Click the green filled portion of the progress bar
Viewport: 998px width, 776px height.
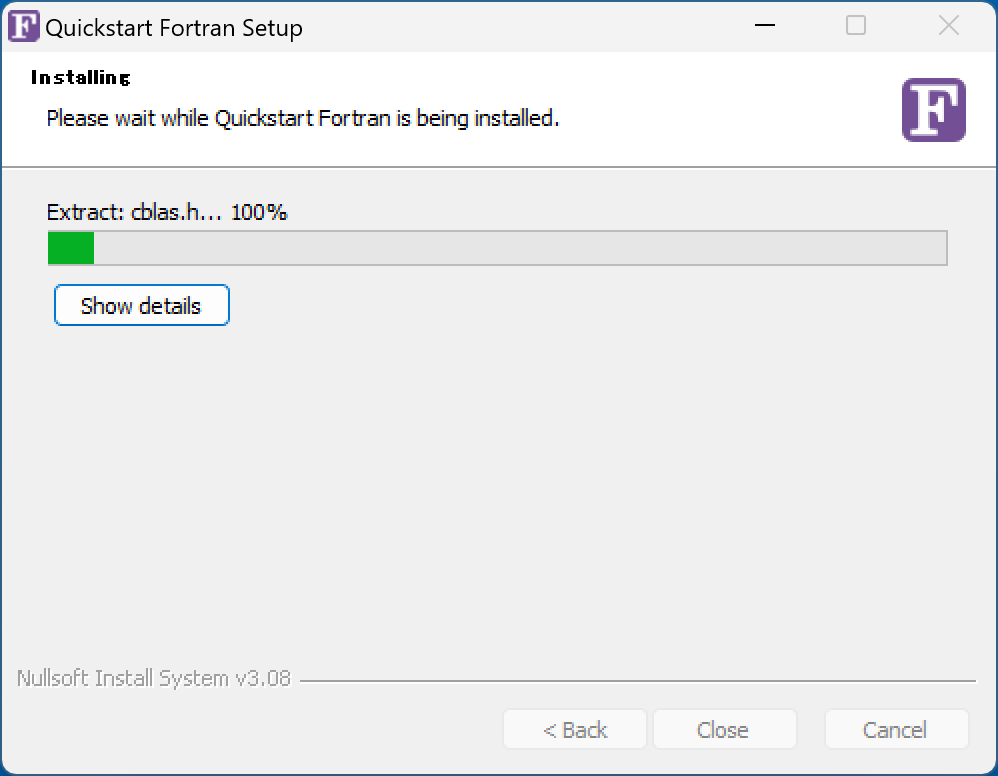point(70,249)
